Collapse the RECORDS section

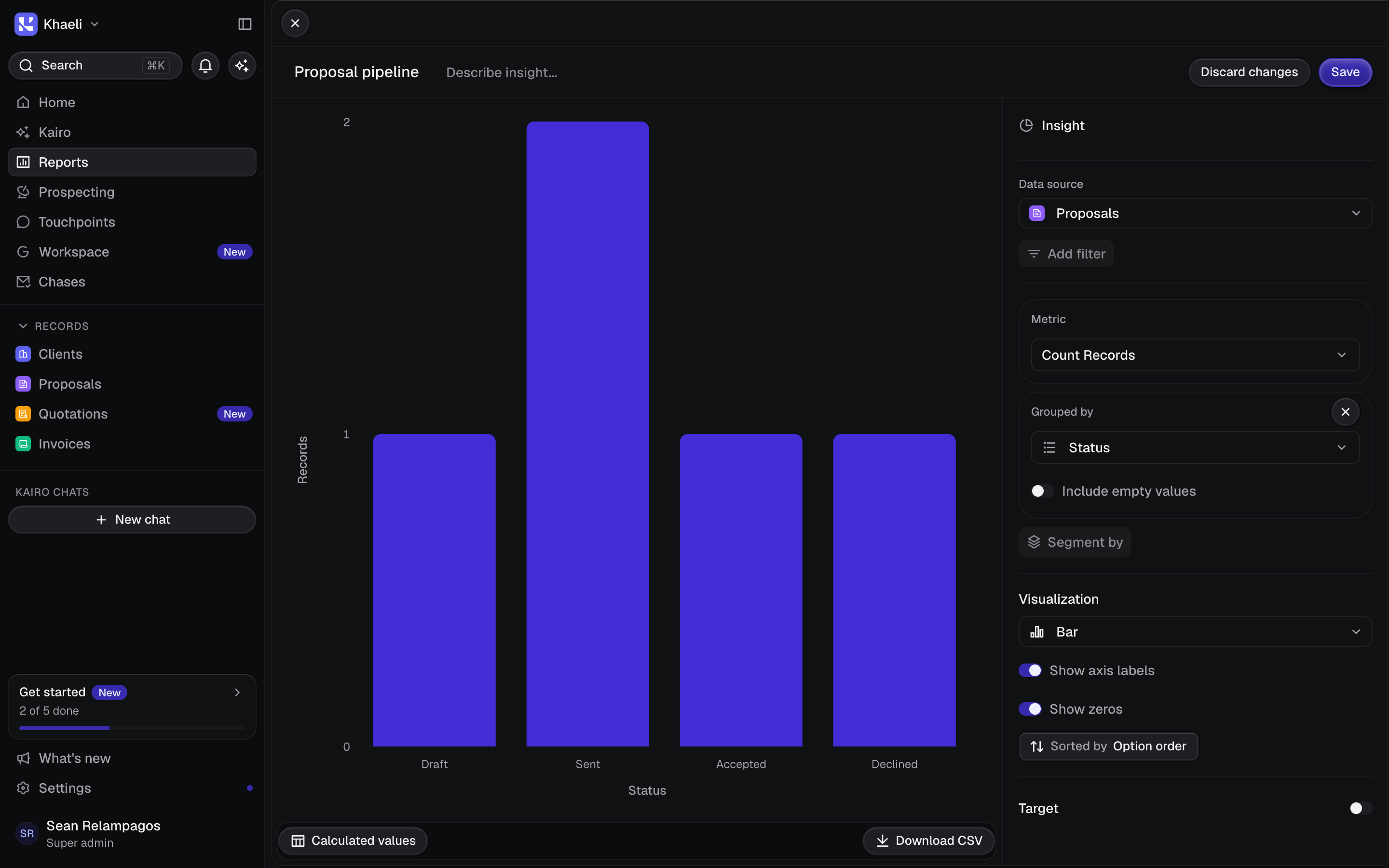click(23, 326)
